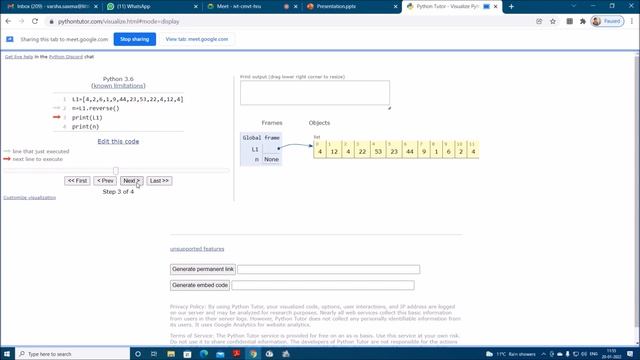
Task: Open Cortana circle icon on taskbar
Action: pos(138,354)
